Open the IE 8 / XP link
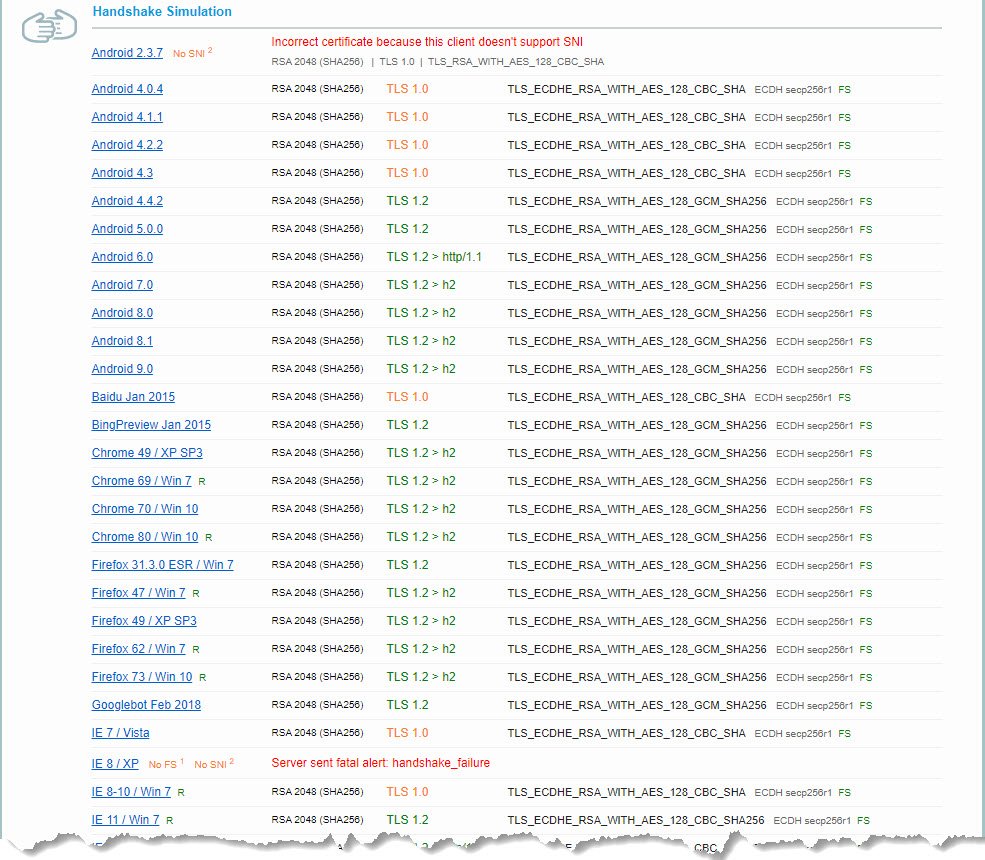This screenshot has height=860, width=985. 115,763
